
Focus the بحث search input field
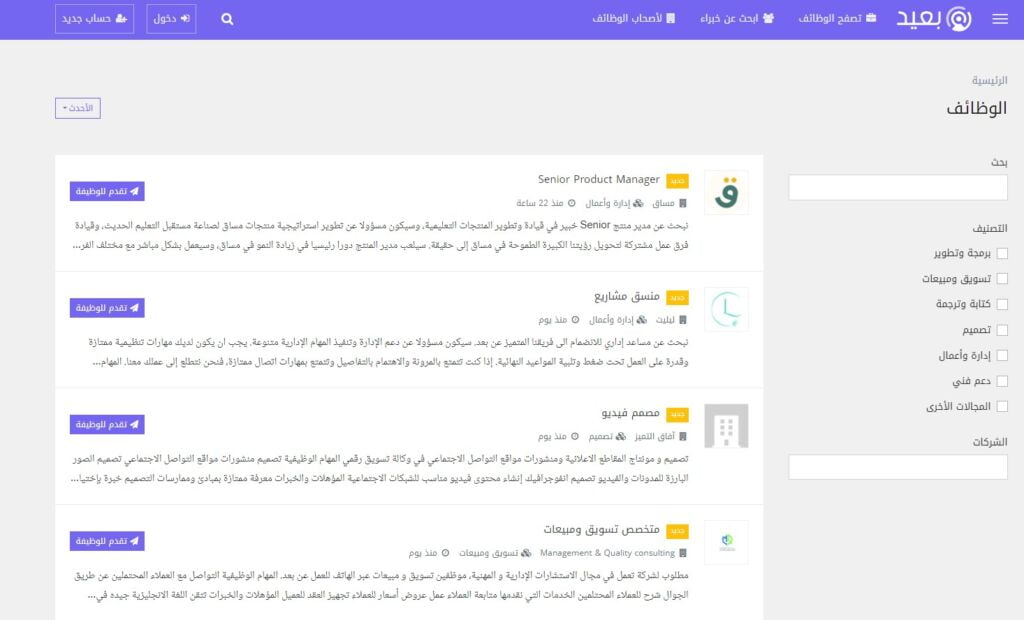tap(897, 188)
